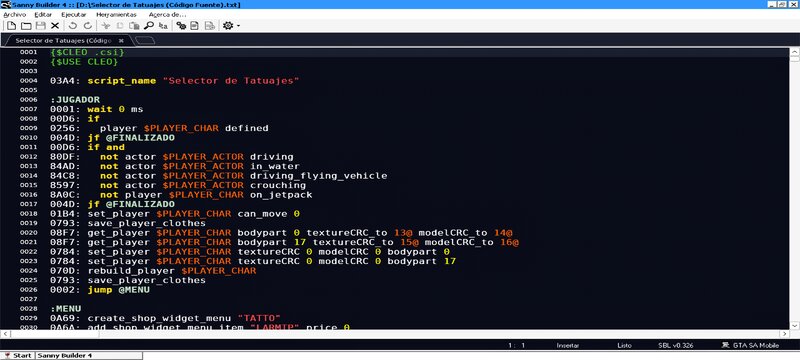Viewport: 800px width, 360px height.
Task: Create a new file with the blank page icon
Action: coord(11,25)
